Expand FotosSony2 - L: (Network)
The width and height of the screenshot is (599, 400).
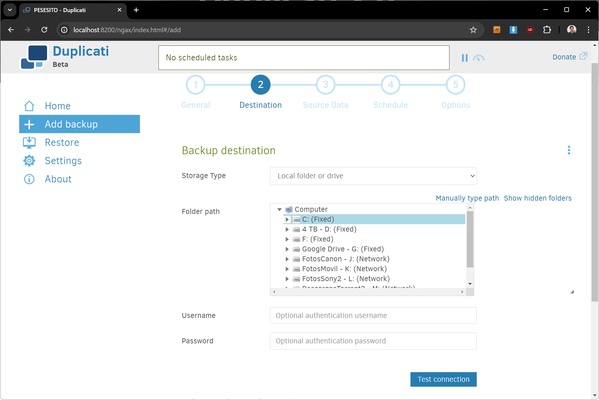pyautogui.click(x=287, y=279)
